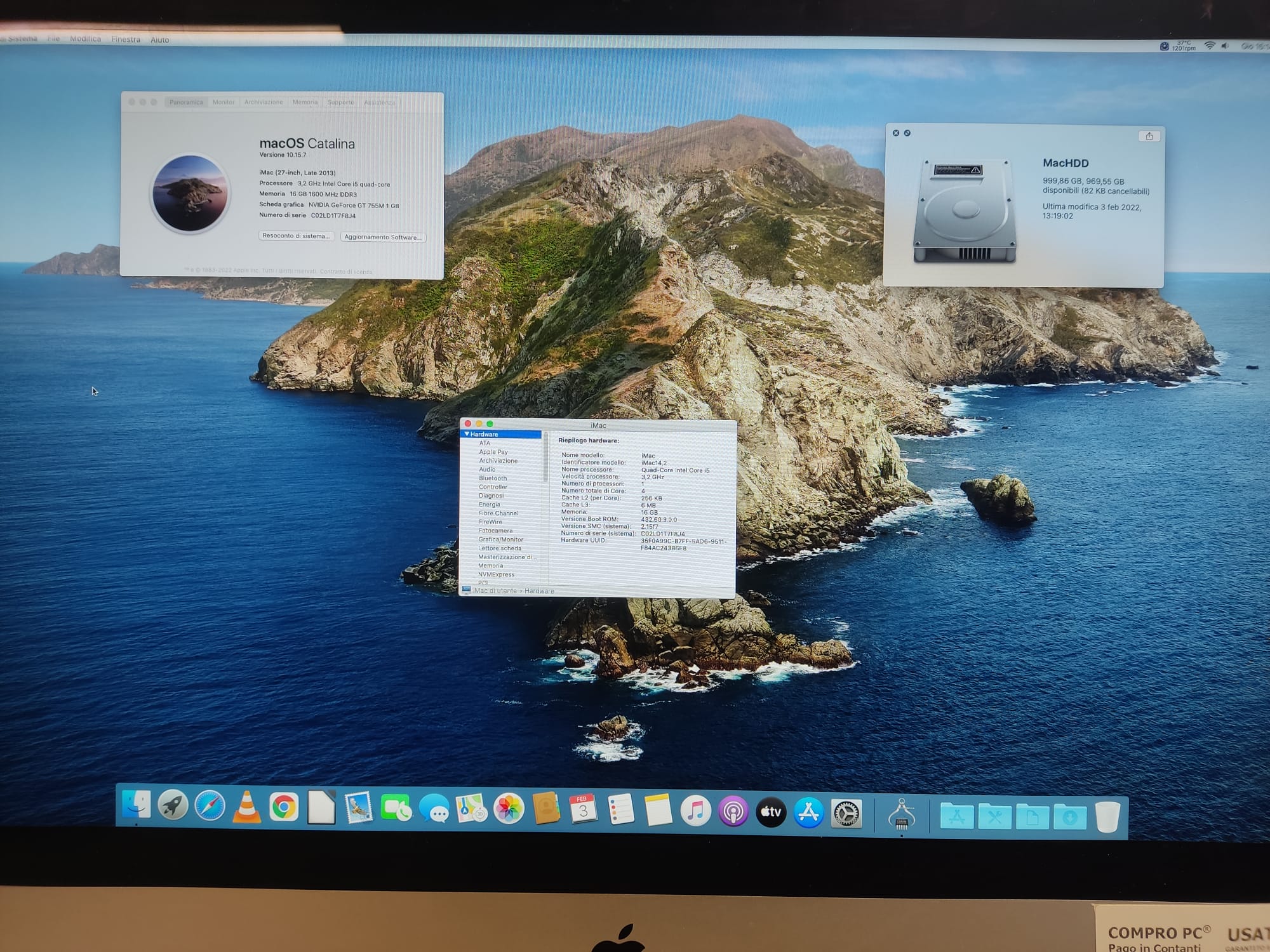Switch to the Assistenza tab
Viewport: 1270px width, 952px height.
[380, 102]
